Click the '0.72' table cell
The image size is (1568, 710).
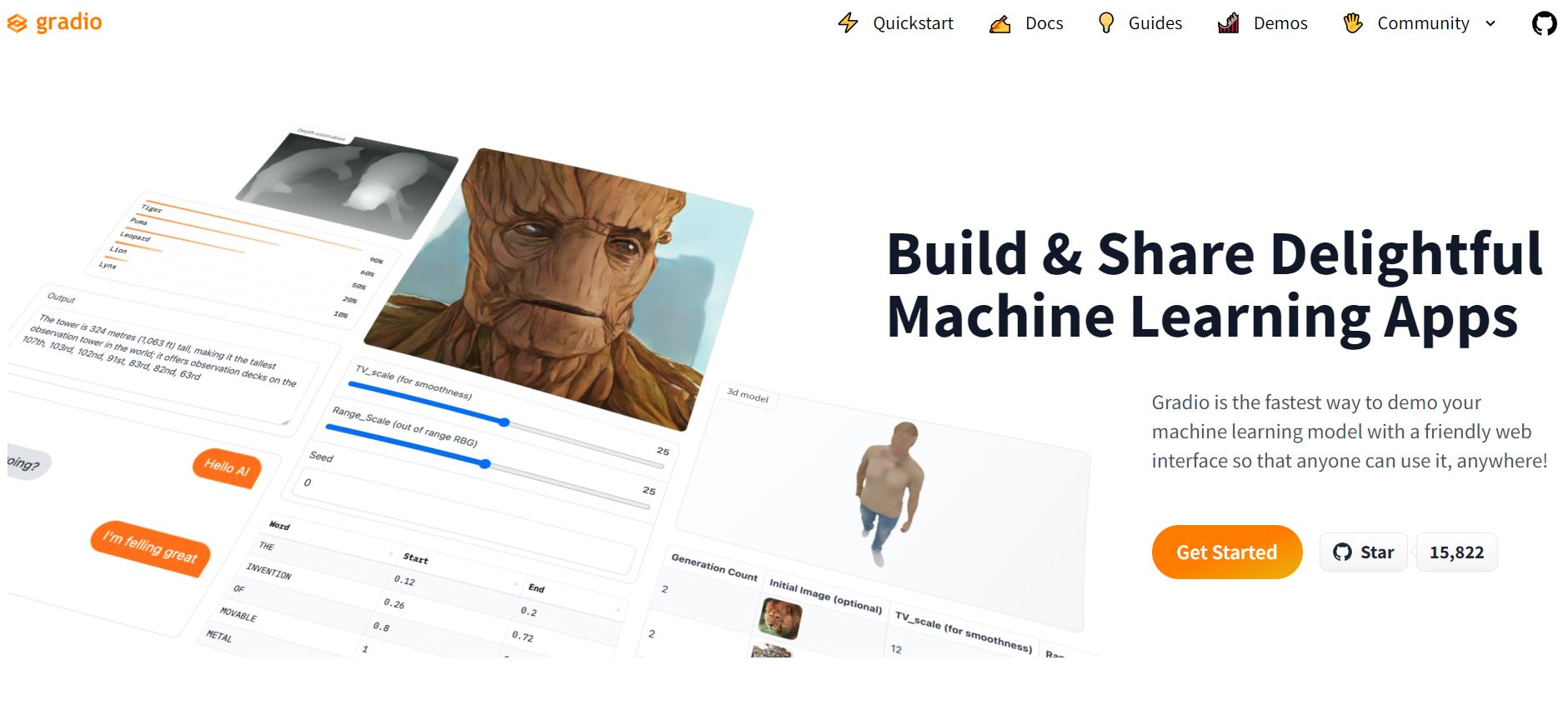[523, 636]
